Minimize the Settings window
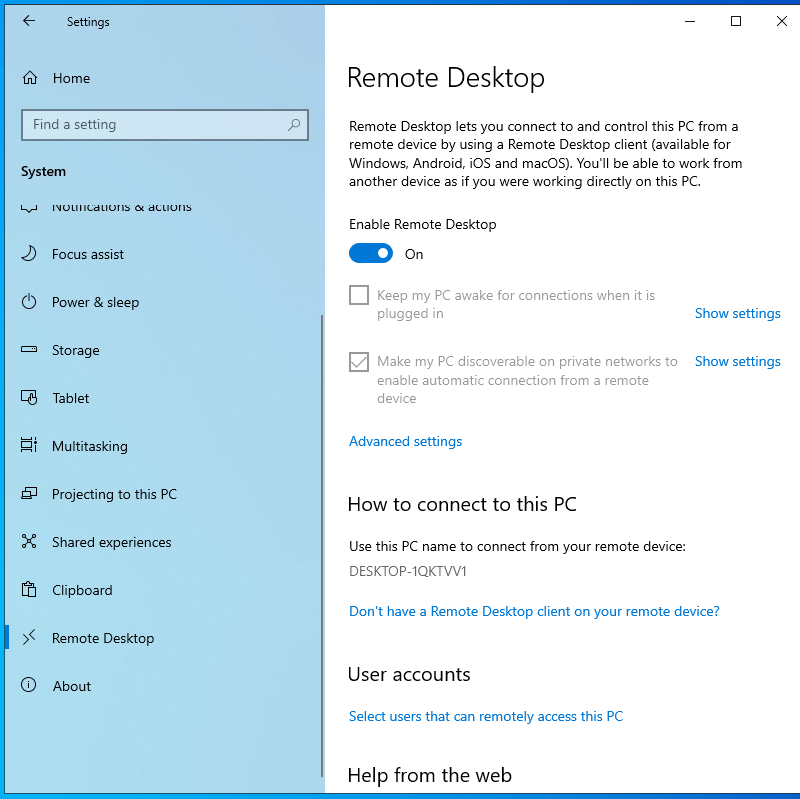The width and height of the screenshot is (800, 799). pyautogui.click(x=690, y=21)
